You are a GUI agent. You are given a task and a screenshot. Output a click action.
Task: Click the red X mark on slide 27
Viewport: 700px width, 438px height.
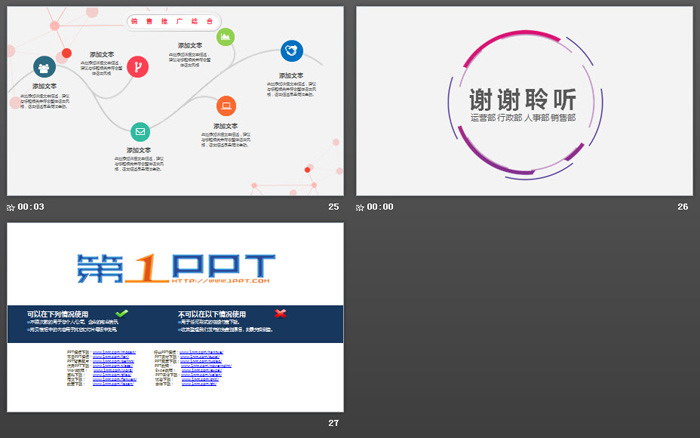pyautogui.click(x=280, y=313)
